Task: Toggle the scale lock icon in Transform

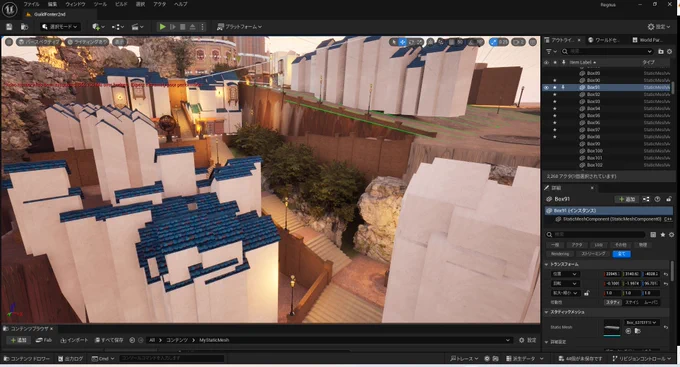Action: point(587,293)
